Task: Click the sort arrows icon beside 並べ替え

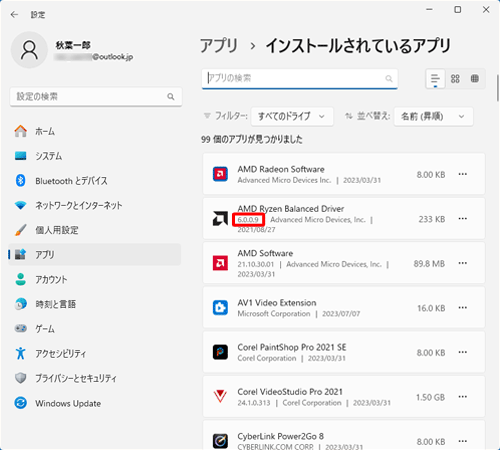Action: tap(349, 116)
